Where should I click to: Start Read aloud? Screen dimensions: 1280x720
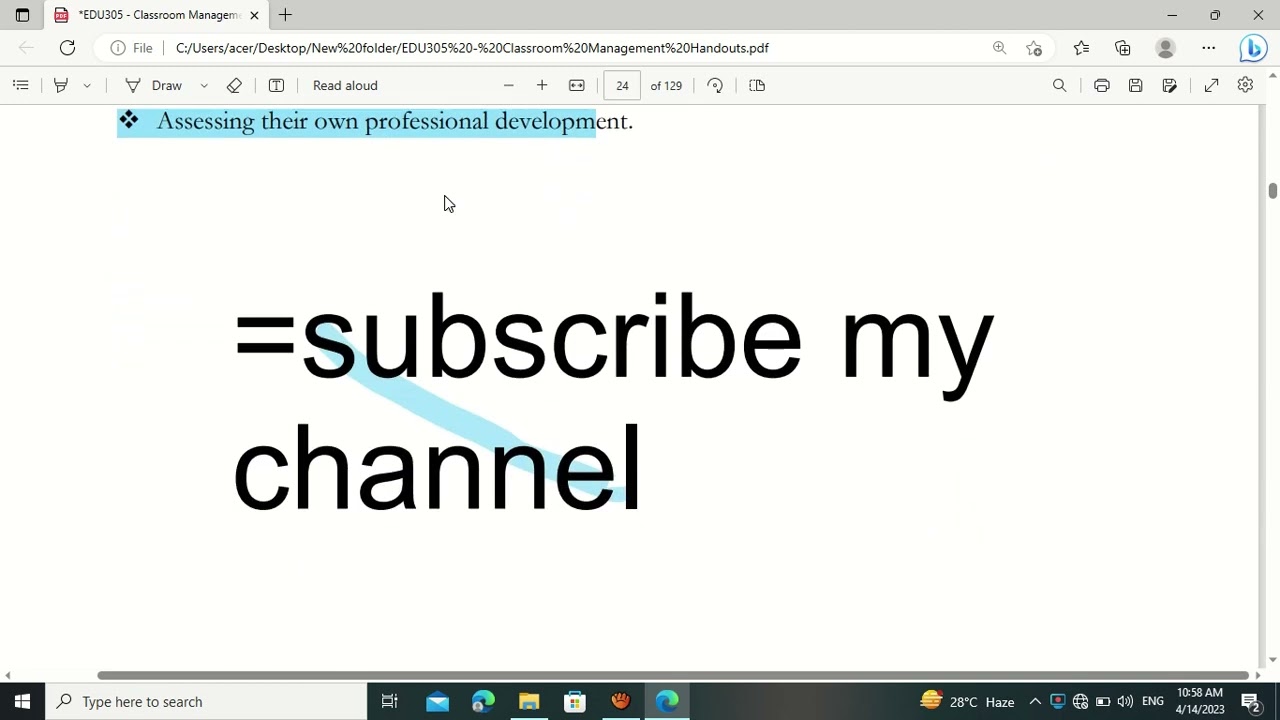click(x=345, y=85)
